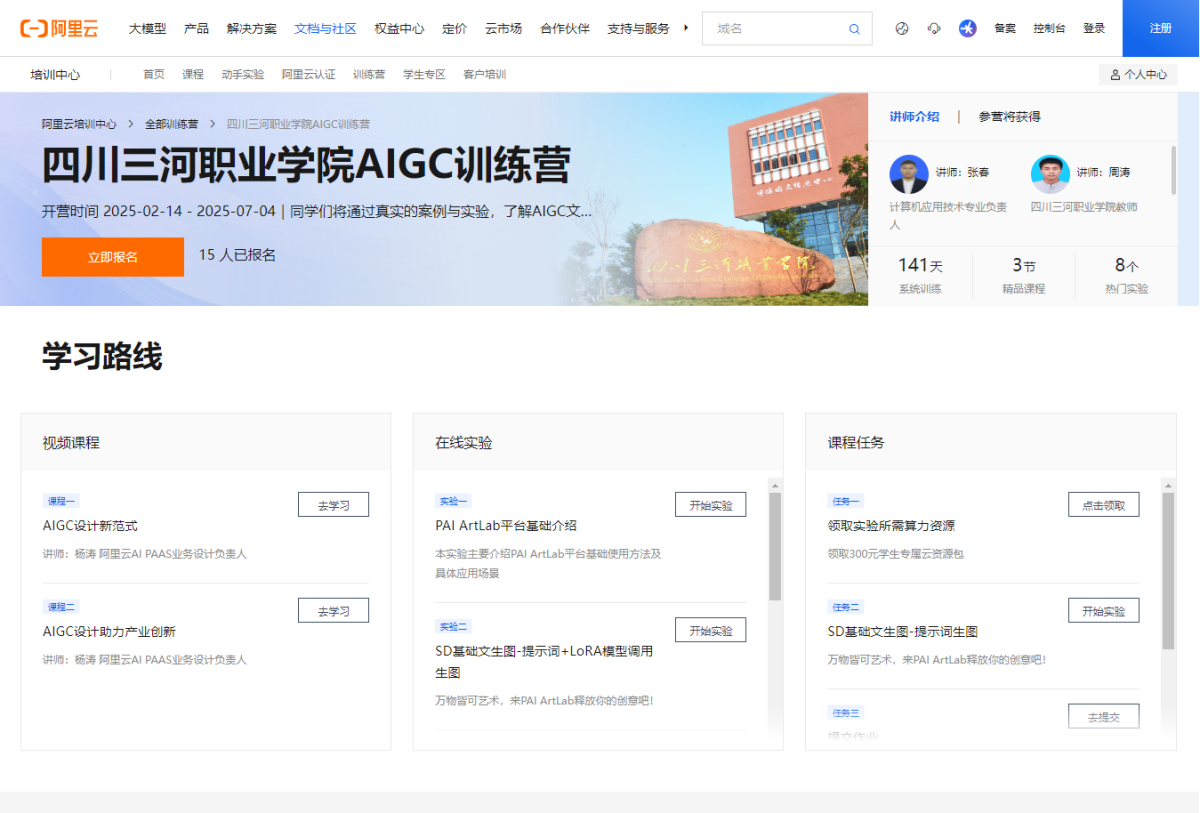Click the 立即报名 signup button
The width and height of the screenshot is (1200, 813).
coord(112,257)
